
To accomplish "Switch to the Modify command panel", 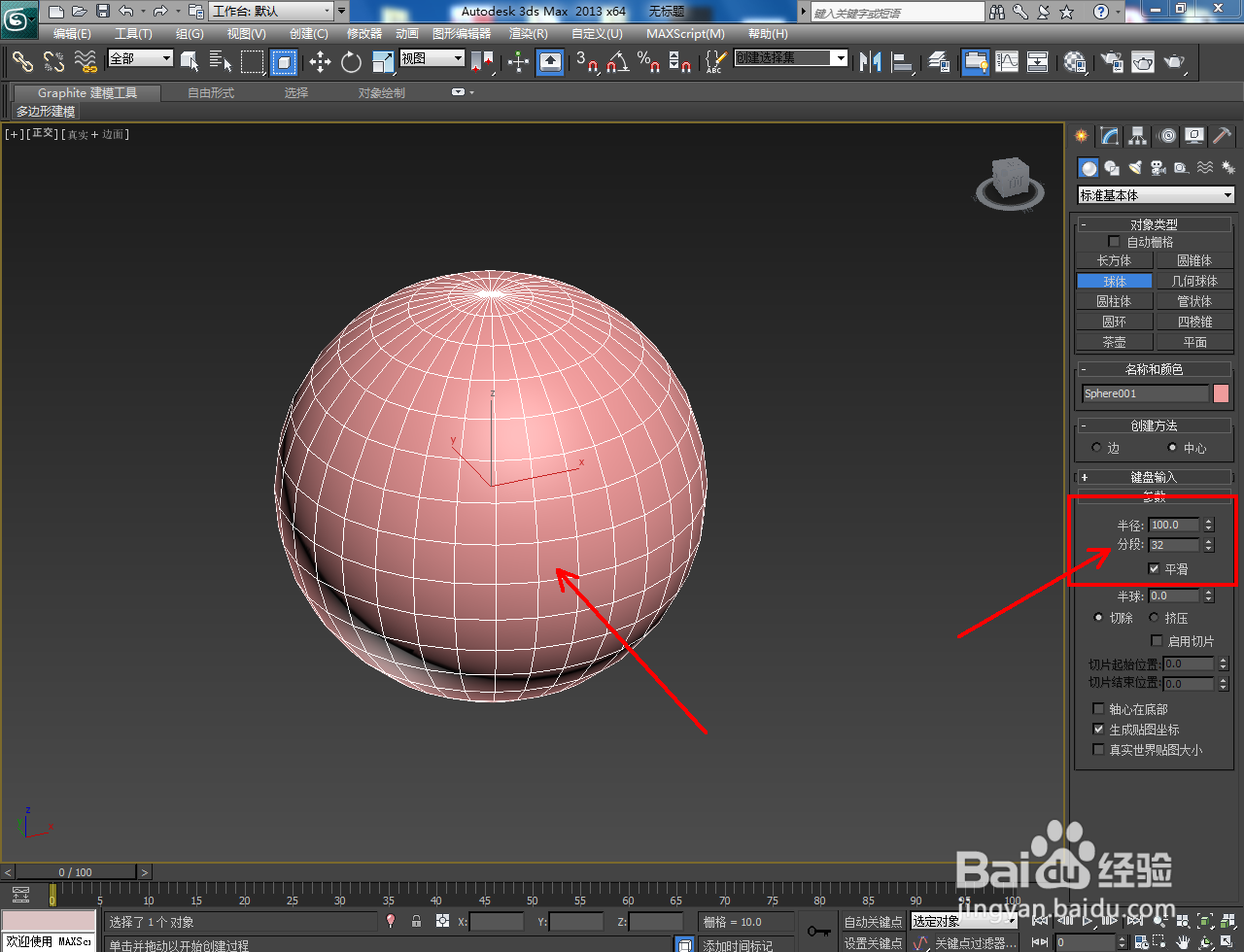I will 1109,136.
